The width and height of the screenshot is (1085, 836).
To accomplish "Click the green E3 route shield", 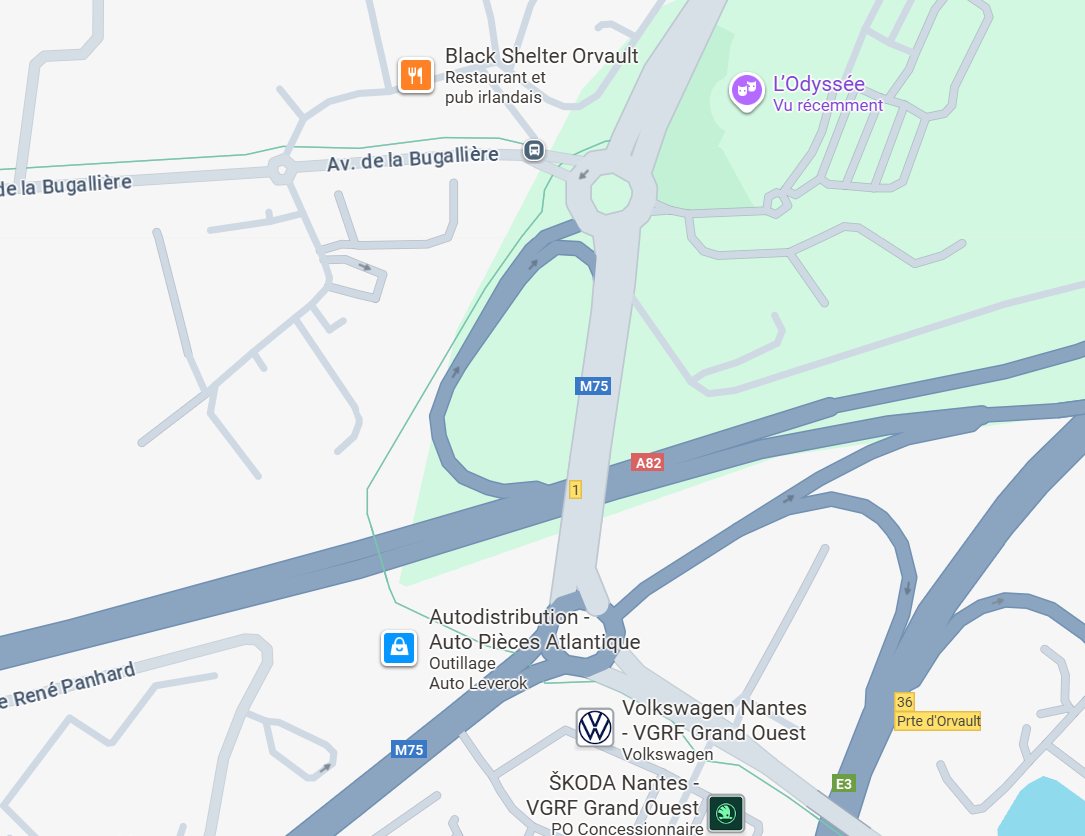I will click(844, 783).
